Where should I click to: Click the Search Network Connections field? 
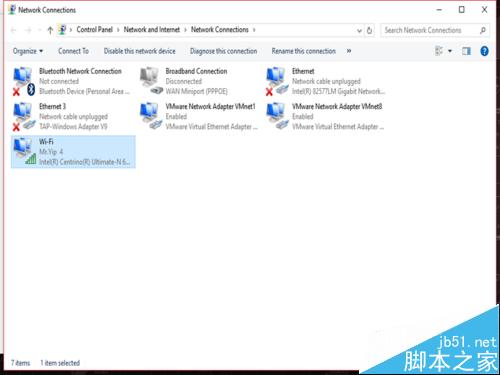coord(435,30)
